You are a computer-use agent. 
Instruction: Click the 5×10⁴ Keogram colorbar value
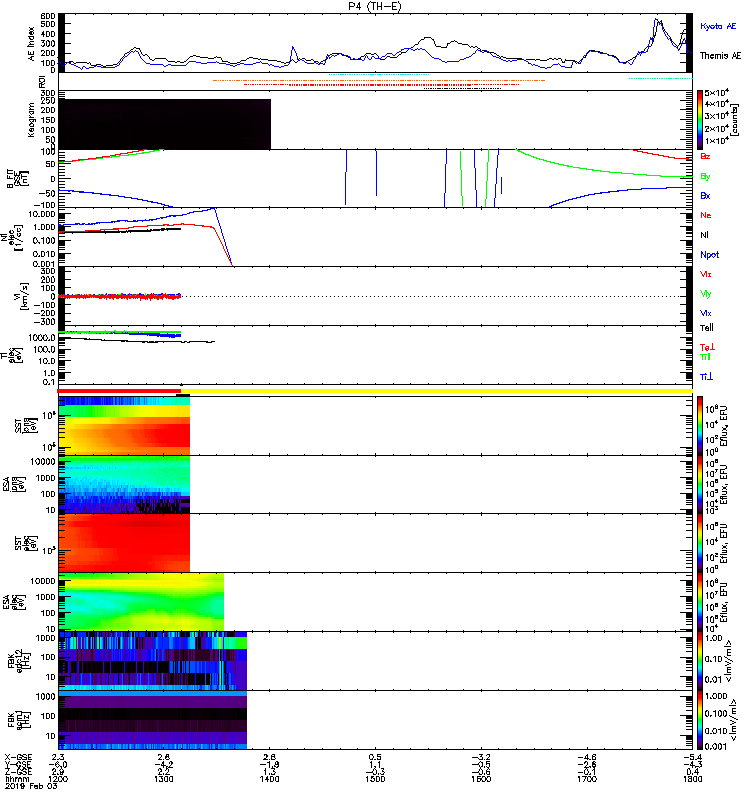click(716, 93)
